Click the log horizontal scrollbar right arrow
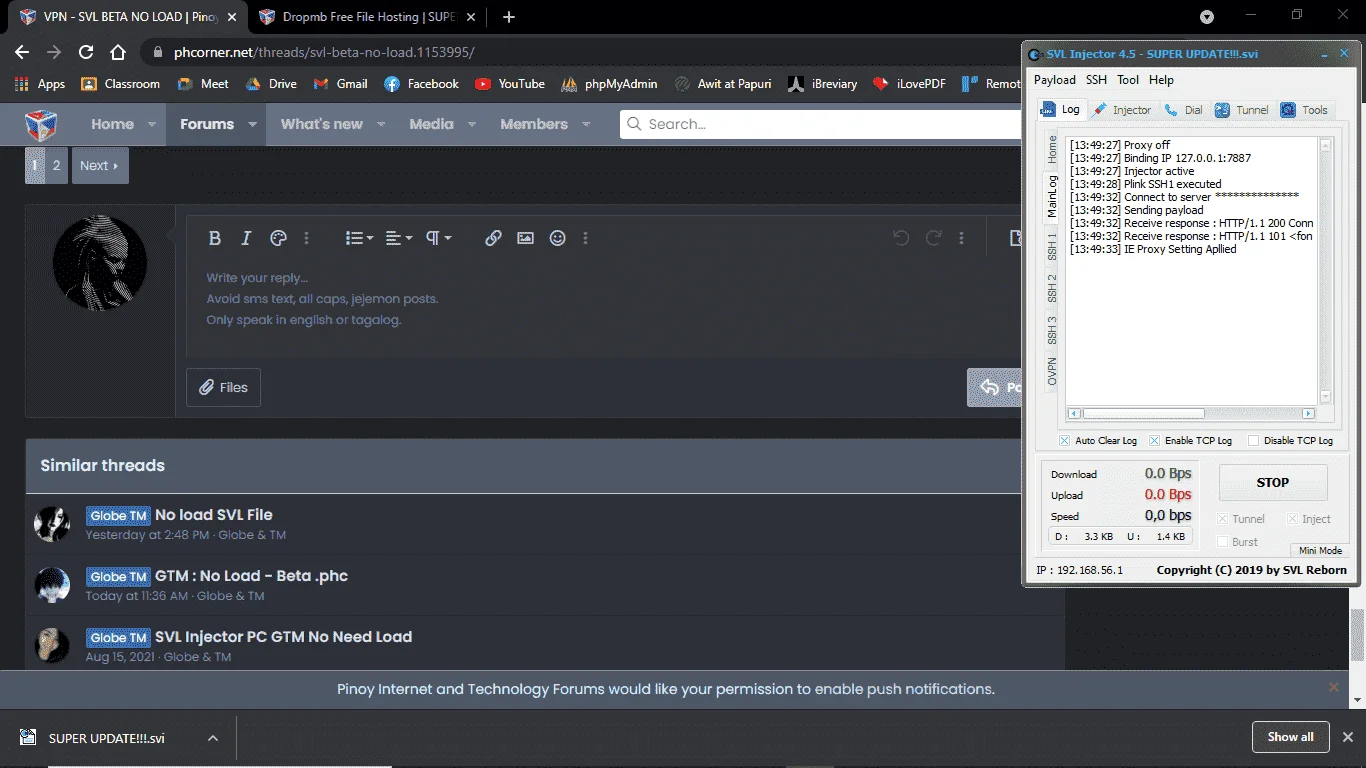The width and height of the screenshot is (1366, 768). tap(1308, 413)
